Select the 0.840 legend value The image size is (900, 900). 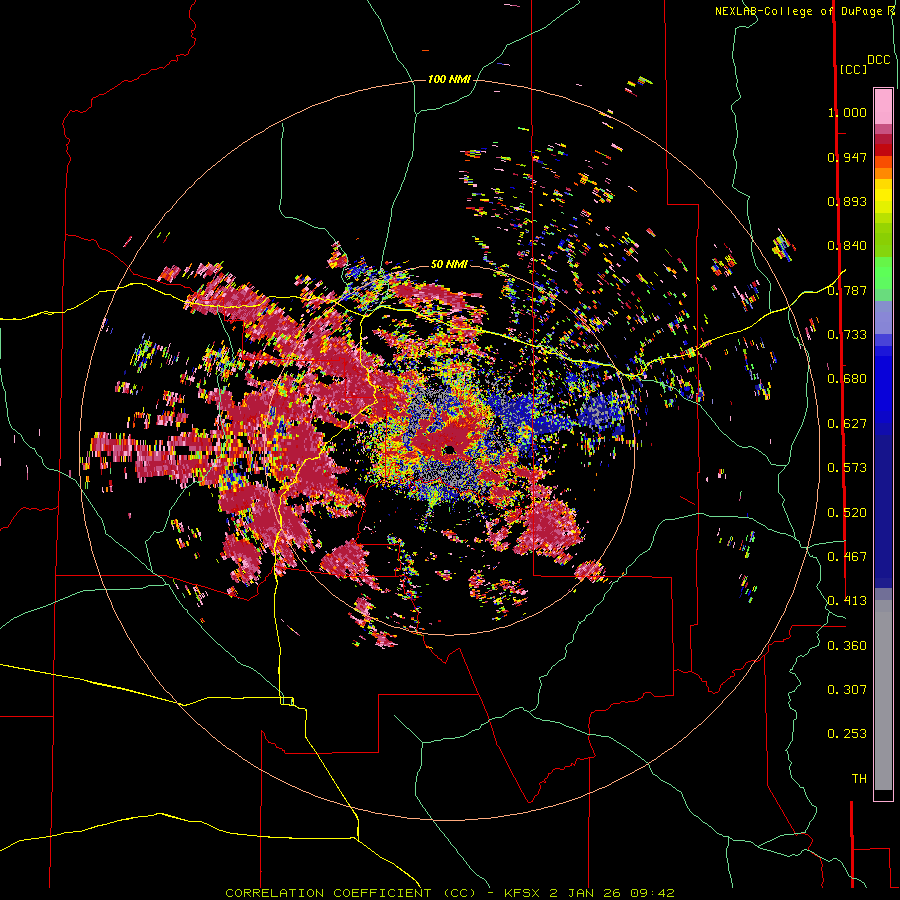tap(847, 246)
